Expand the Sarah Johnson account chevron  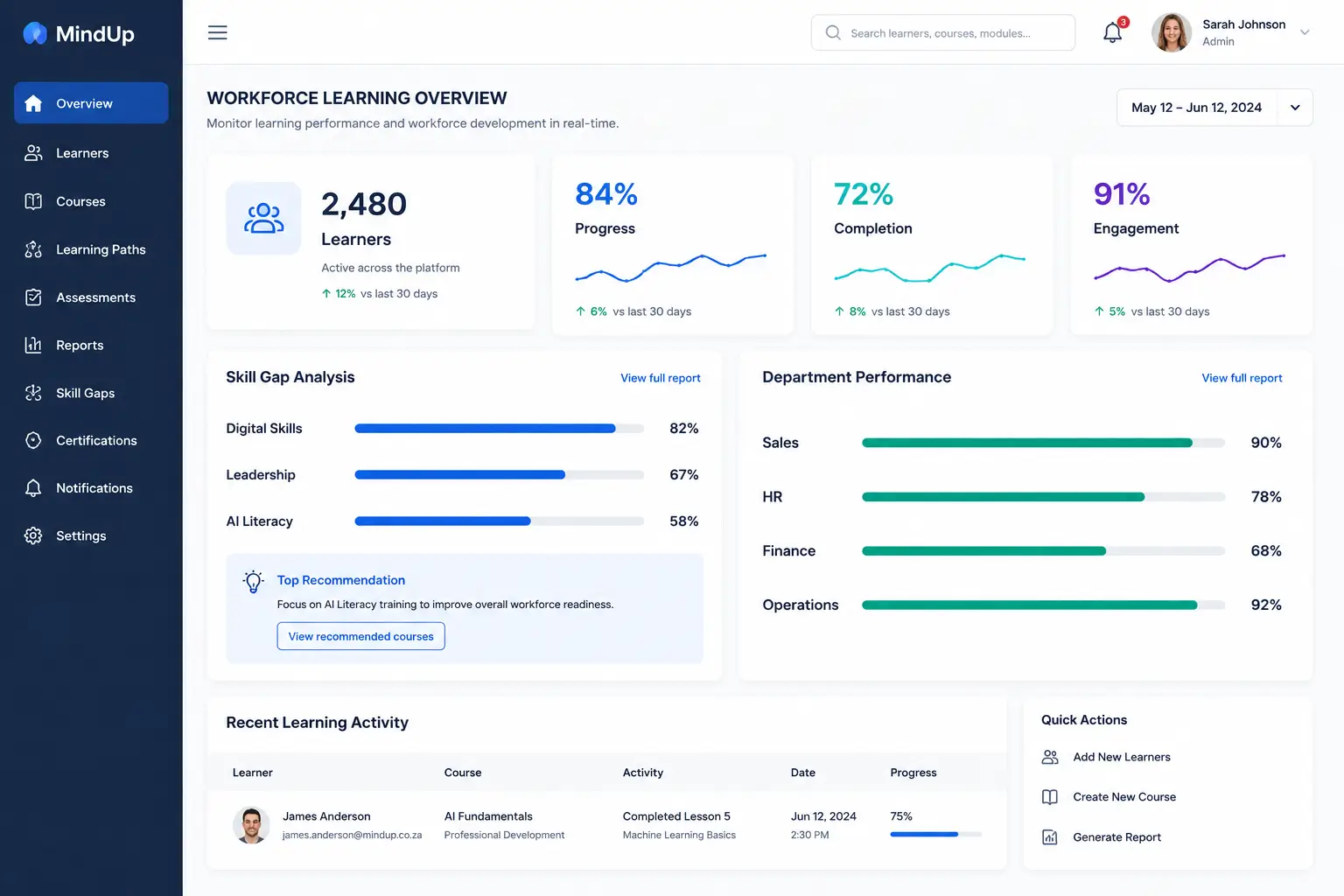[x=1305, y=32]
